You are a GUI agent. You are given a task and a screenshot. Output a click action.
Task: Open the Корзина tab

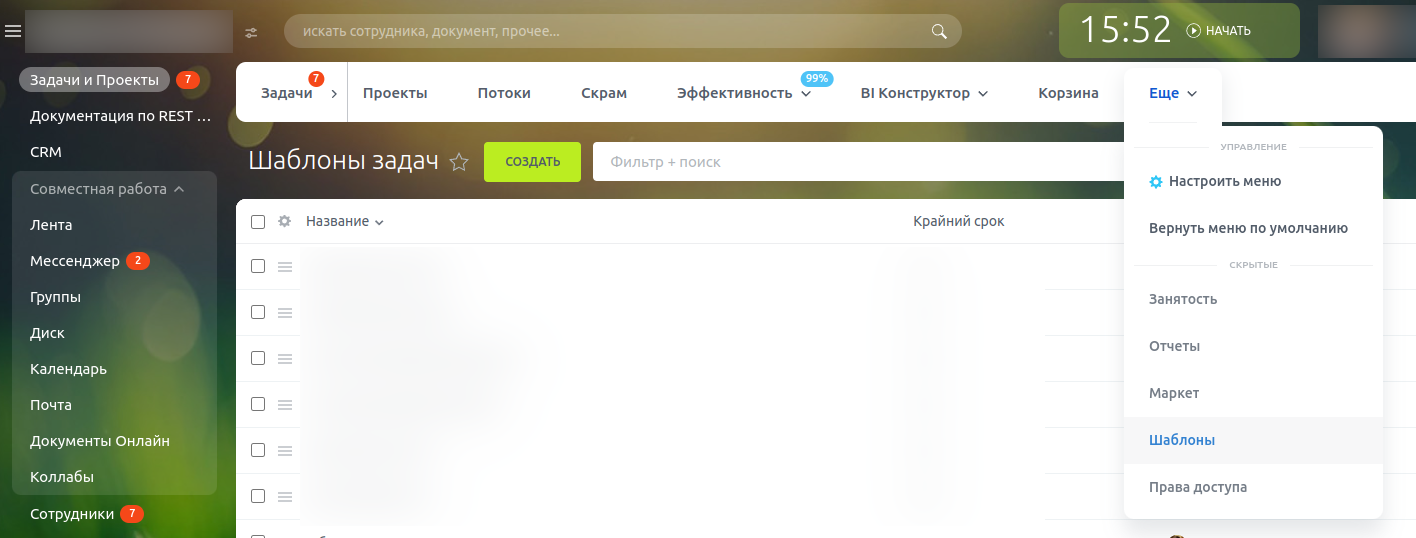1068,93
